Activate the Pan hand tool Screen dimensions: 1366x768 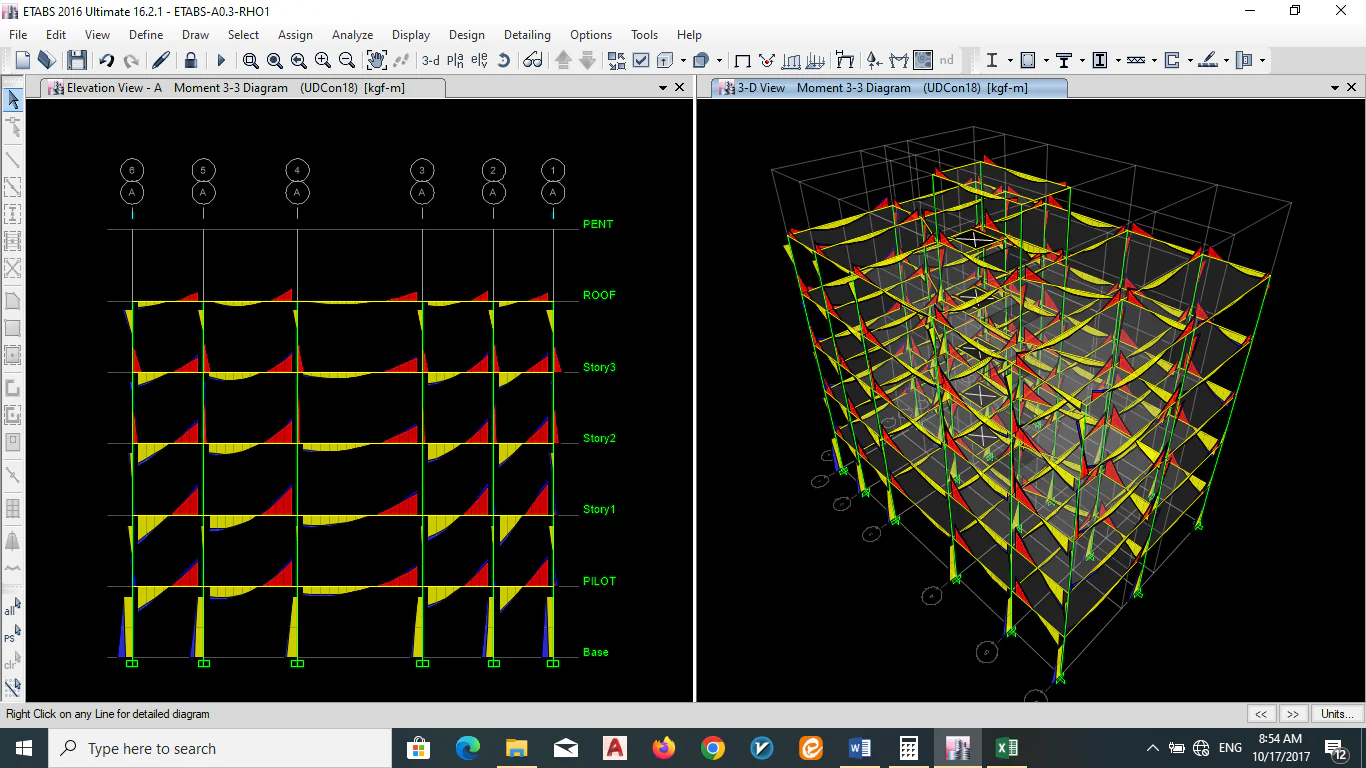[376, 60]
